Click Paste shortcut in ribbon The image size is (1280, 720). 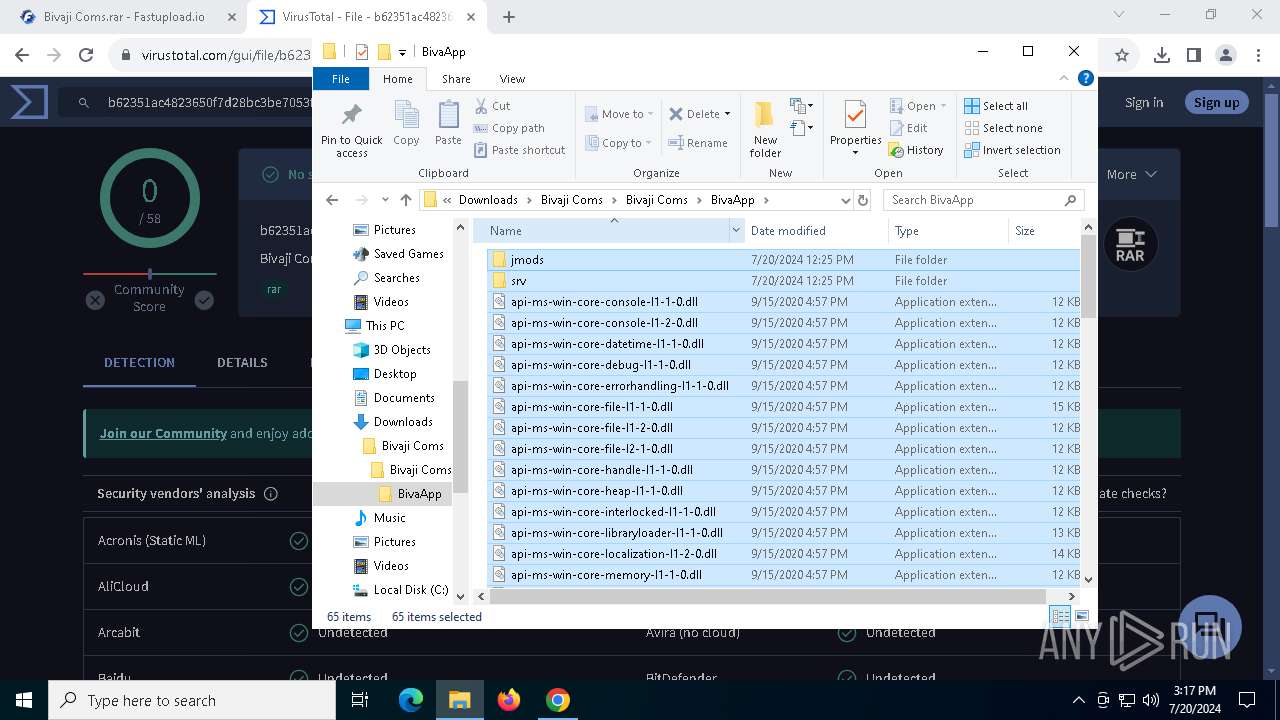coord(519,150)
